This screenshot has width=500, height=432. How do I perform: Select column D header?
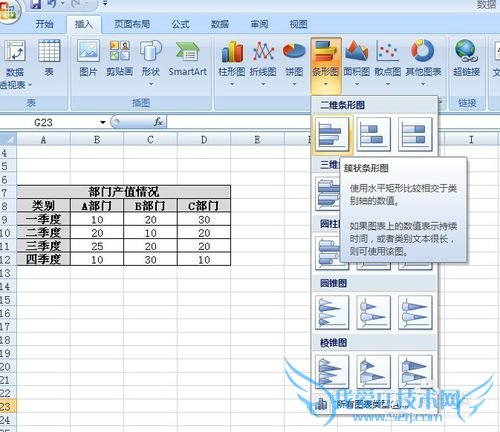coord(204,140)
